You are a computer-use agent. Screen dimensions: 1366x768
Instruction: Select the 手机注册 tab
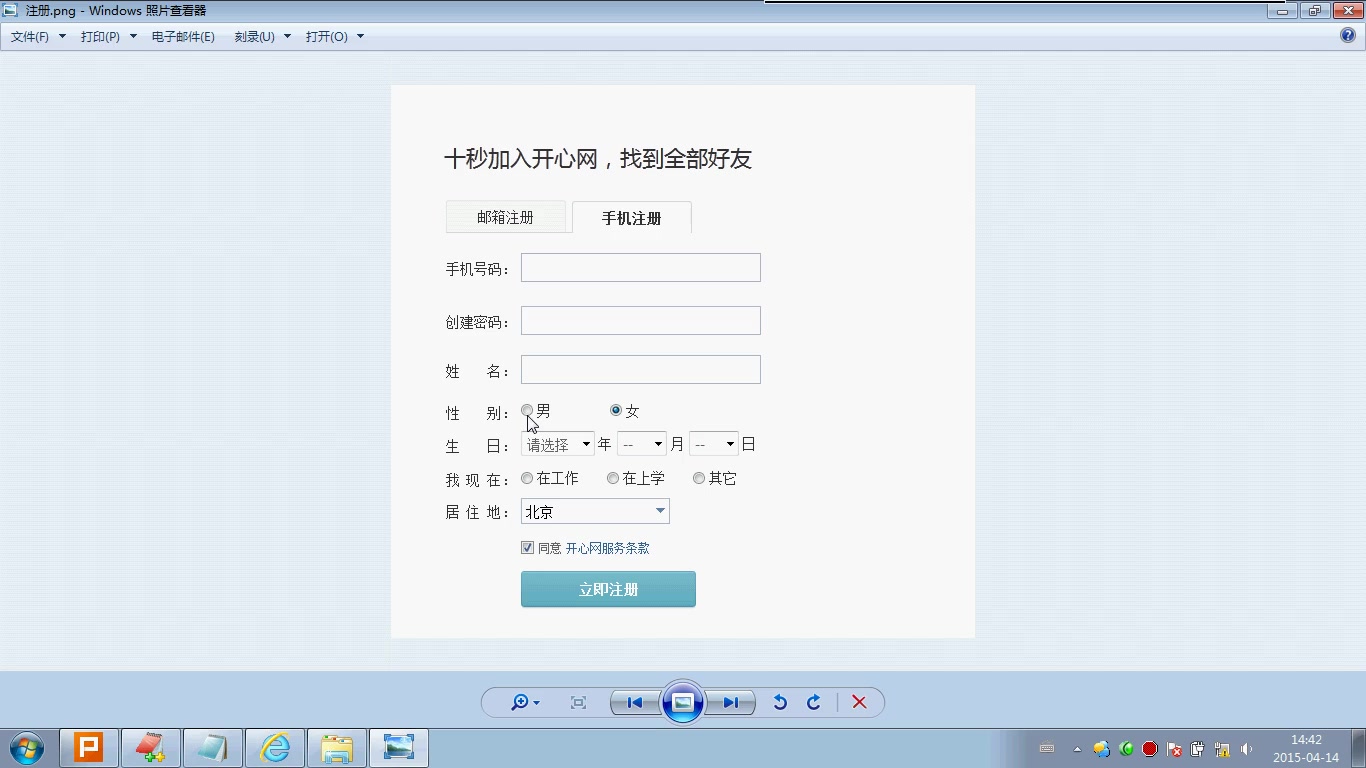(x=631, y=218)
